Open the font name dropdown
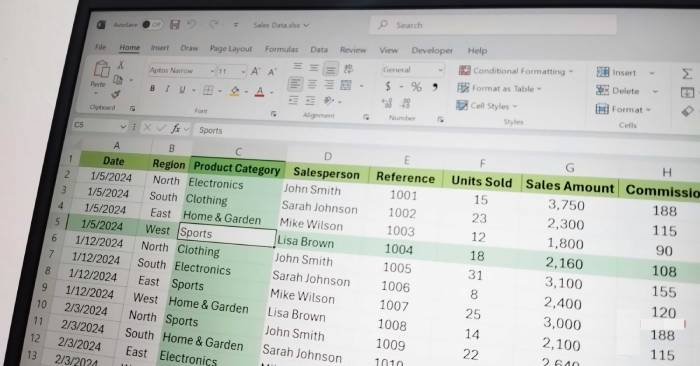Screen dimensions: 700x366 click(212, 71)
